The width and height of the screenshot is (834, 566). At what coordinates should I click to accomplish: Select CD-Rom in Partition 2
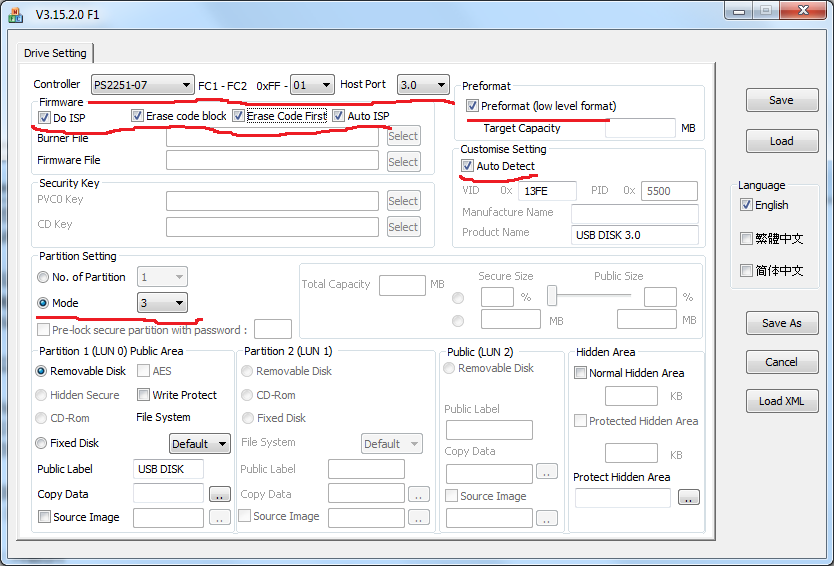247,395
